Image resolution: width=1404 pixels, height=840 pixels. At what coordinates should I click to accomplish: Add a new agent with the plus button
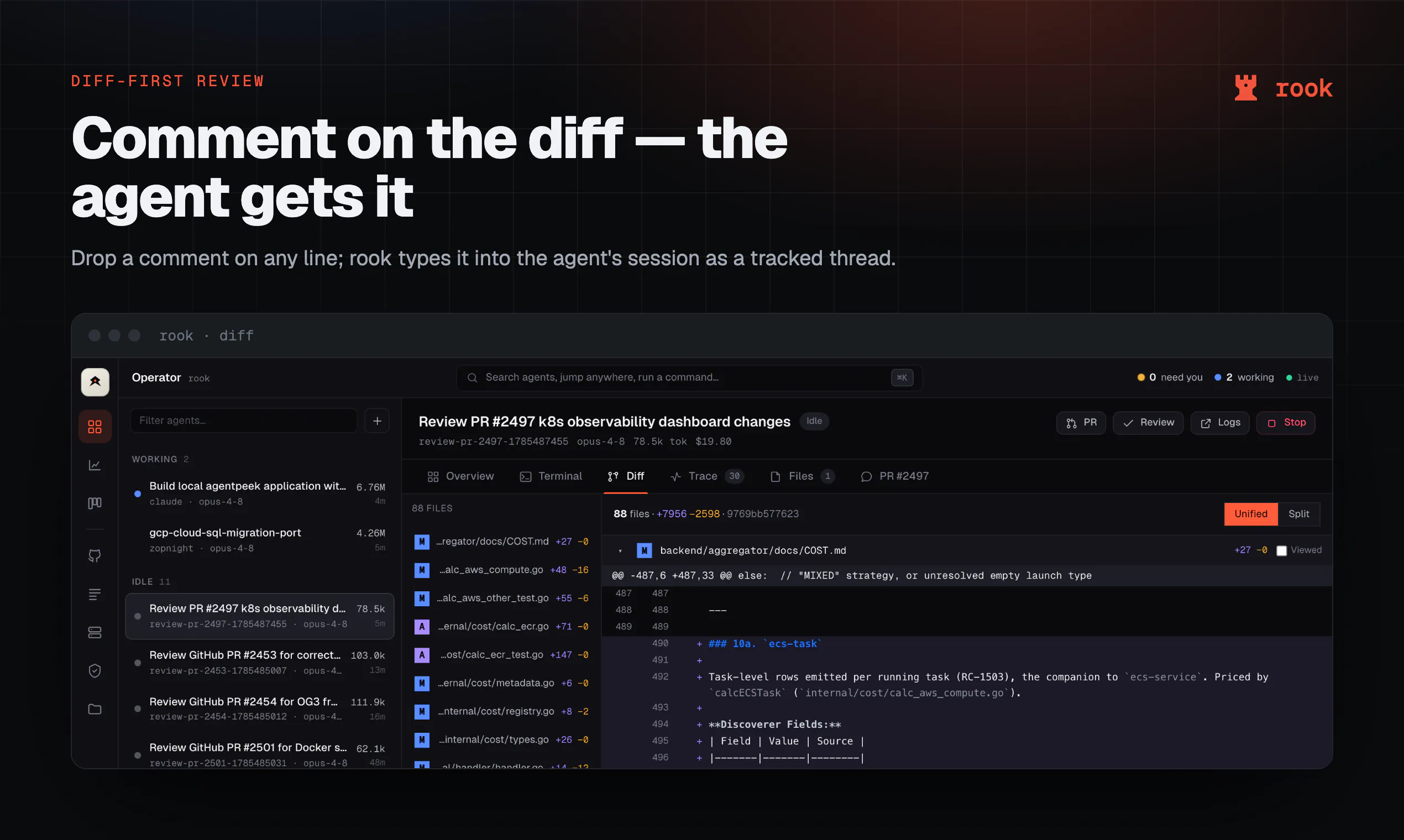pos(377,421)
